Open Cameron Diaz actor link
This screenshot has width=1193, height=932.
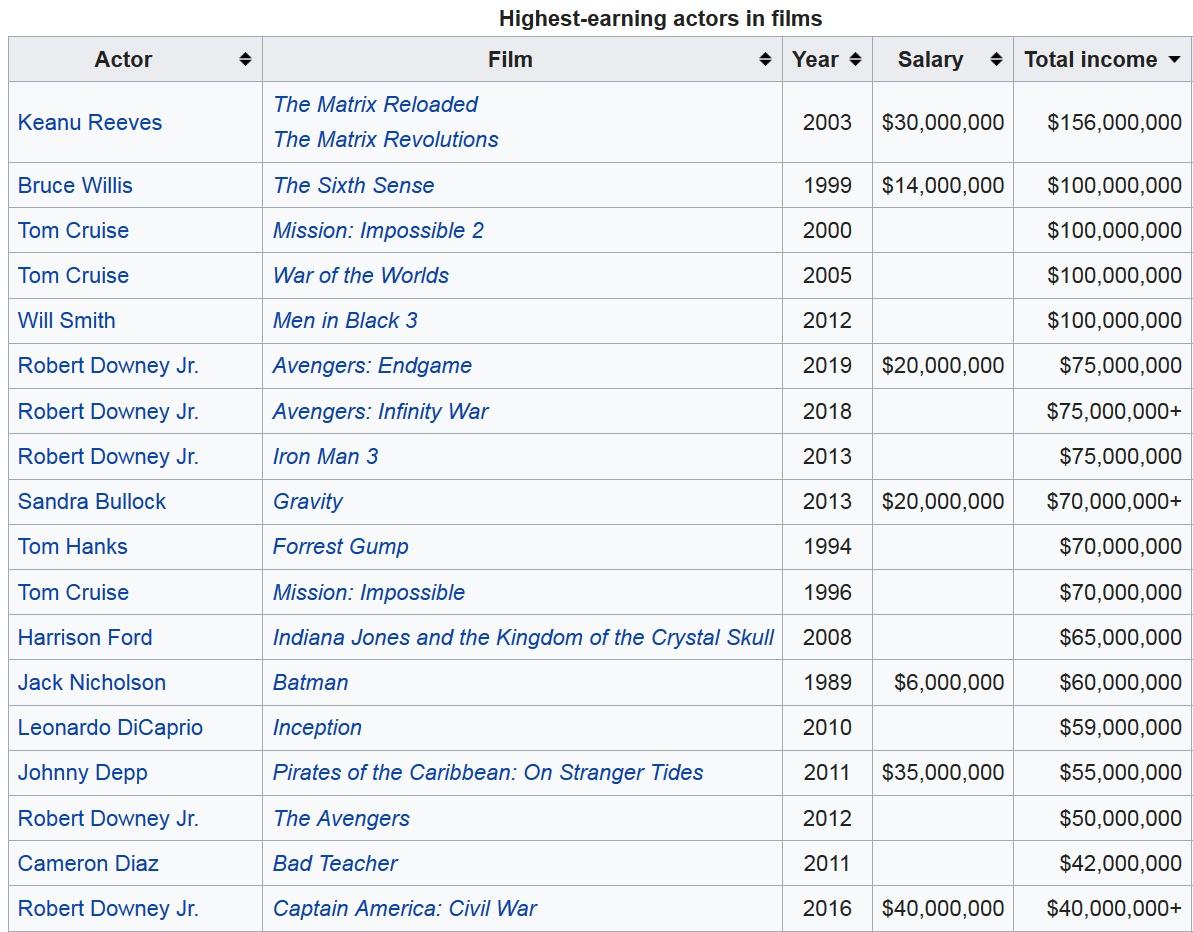(x=87, y=863)
